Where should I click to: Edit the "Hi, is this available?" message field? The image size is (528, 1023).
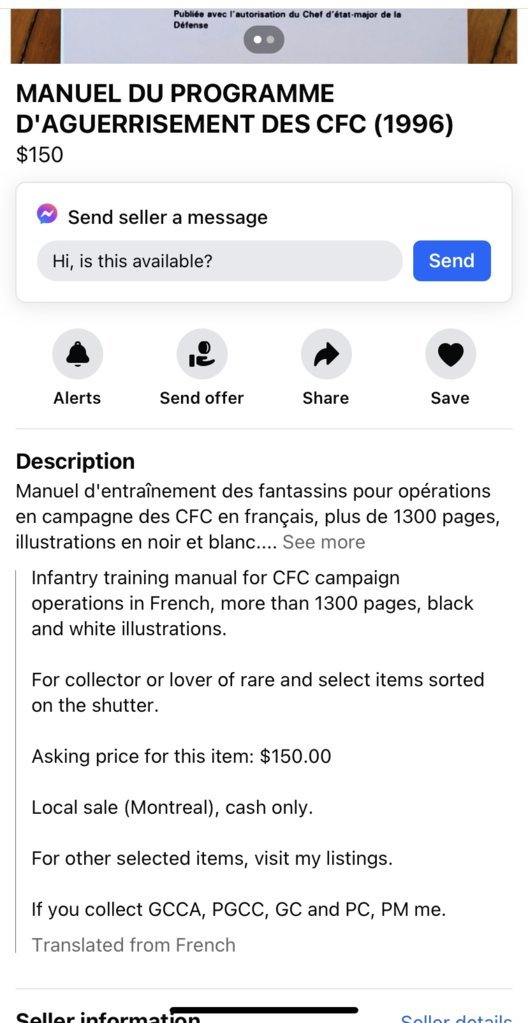[219, 261]
